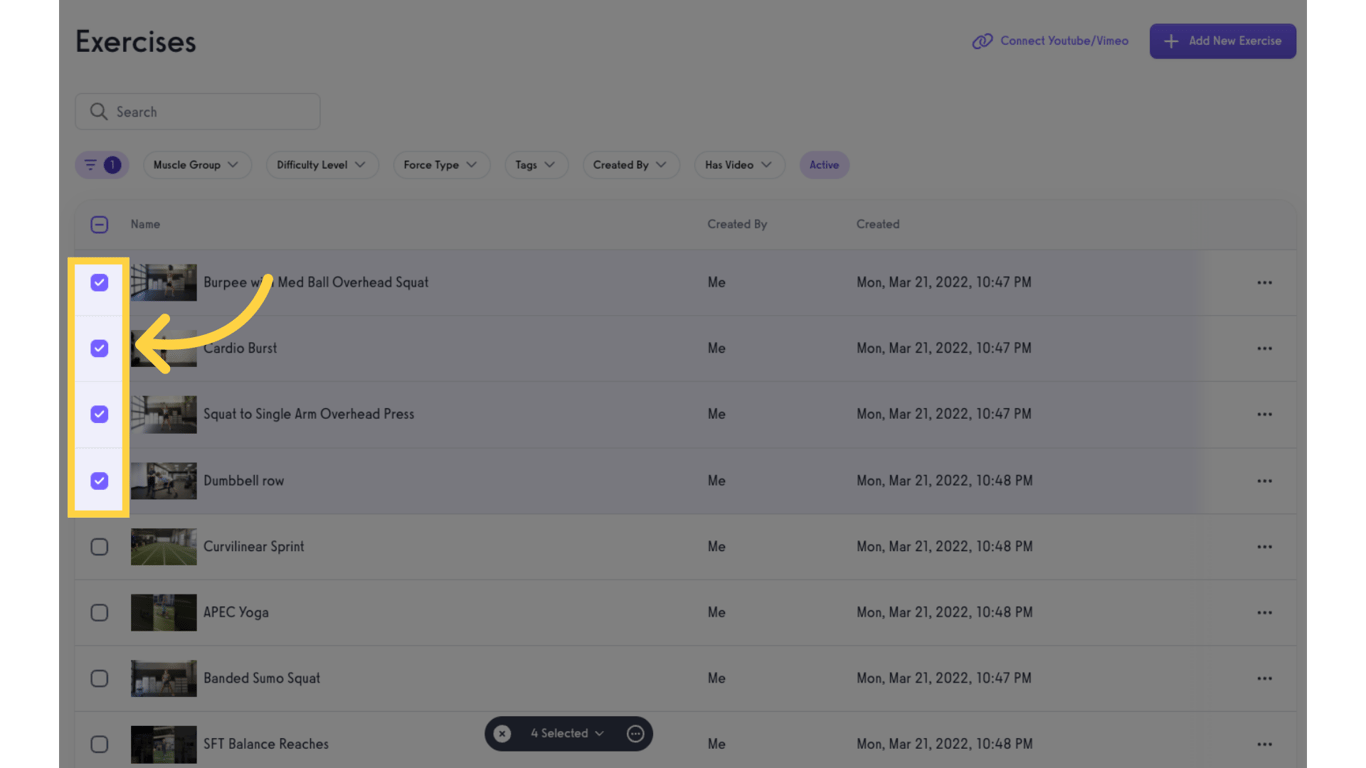Open the ellipsis menu beside 4 Selected
Image resolution: width=1366 pixels, height=768 pixels.
[635, 733]
